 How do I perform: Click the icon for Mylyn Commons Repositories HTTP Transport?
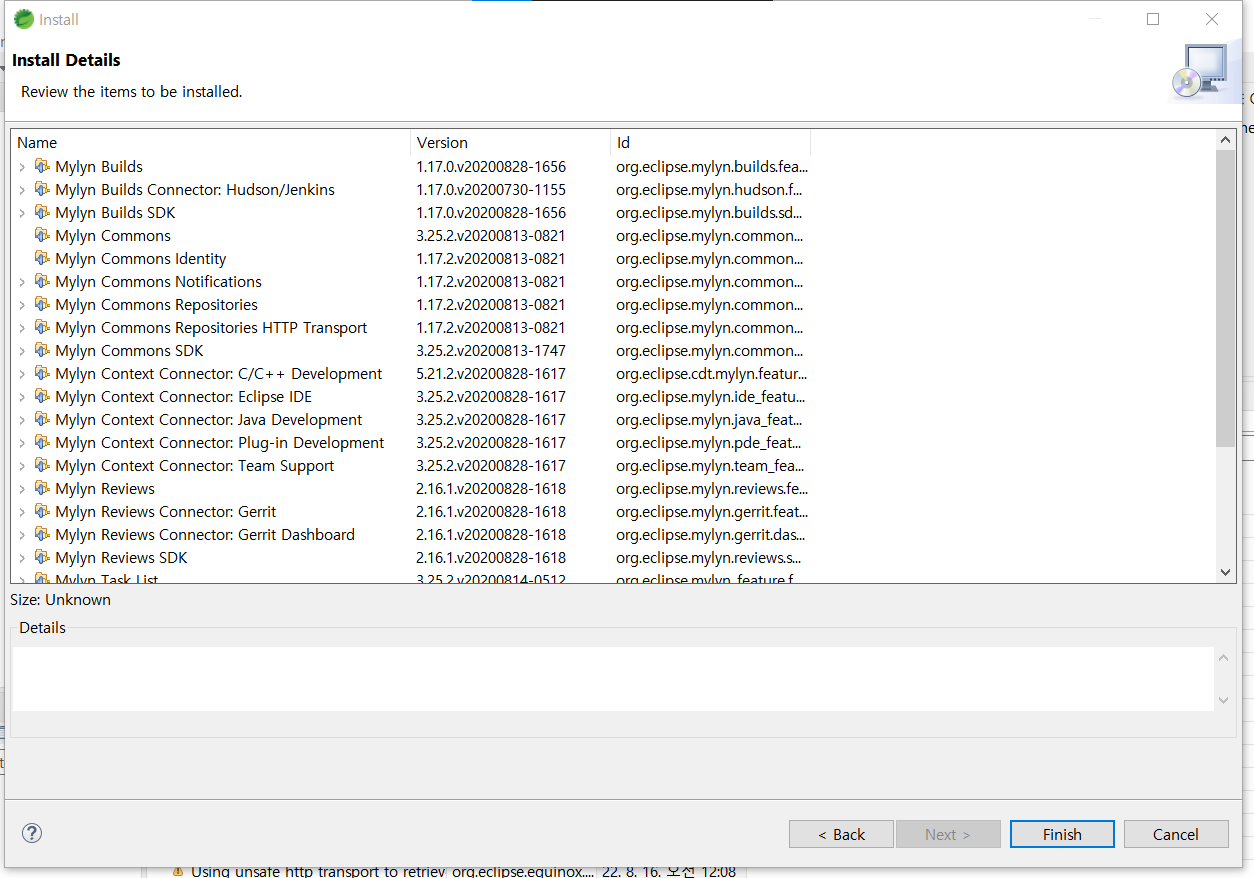42,327
